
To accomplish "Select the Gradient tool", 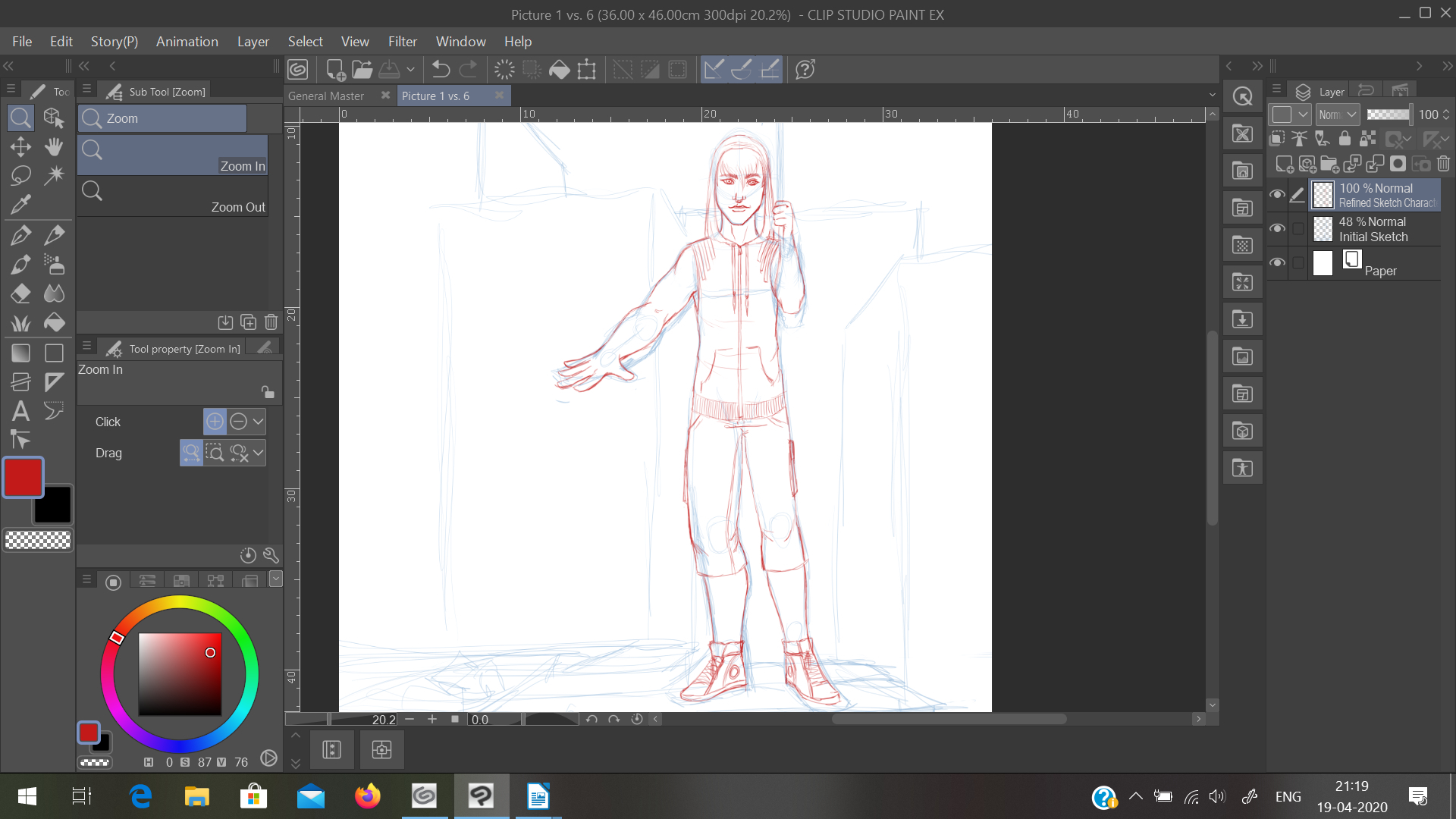I will pos(20,353).
